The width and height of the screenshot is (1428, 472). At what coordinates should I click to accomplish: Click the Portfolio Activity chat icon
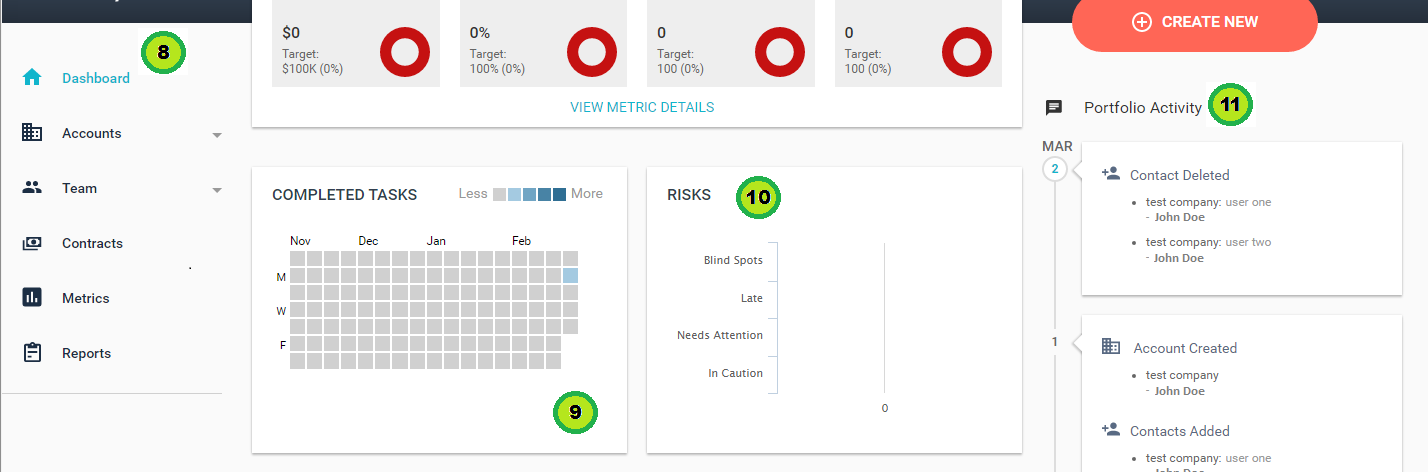tap(1053, 107)
